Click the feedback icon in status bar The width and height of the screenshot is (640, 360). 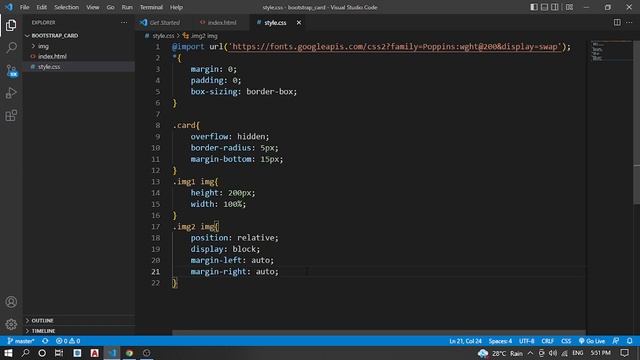click(x=616, y=341)
